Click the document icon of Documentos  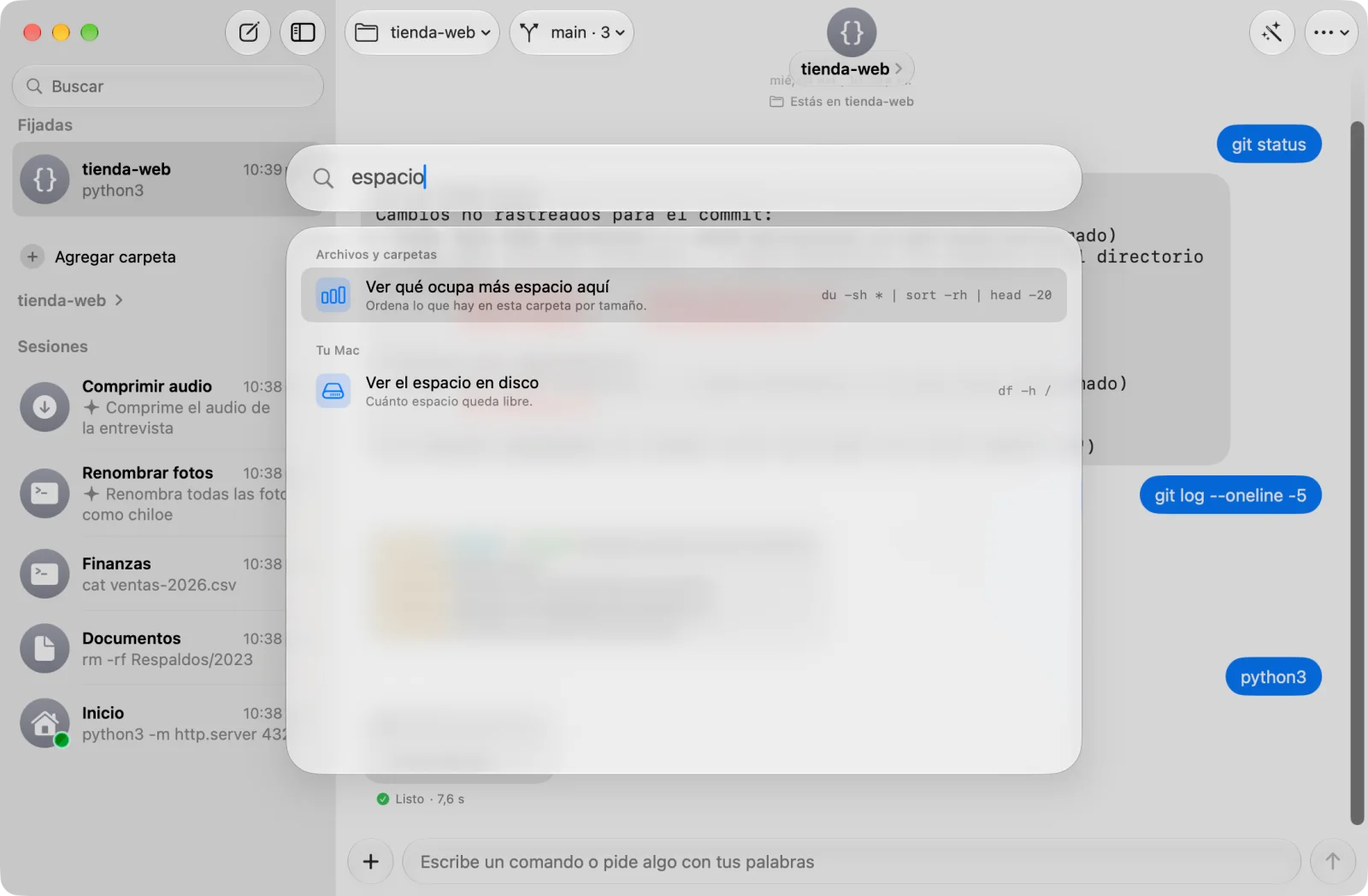(x=44, y=649)
